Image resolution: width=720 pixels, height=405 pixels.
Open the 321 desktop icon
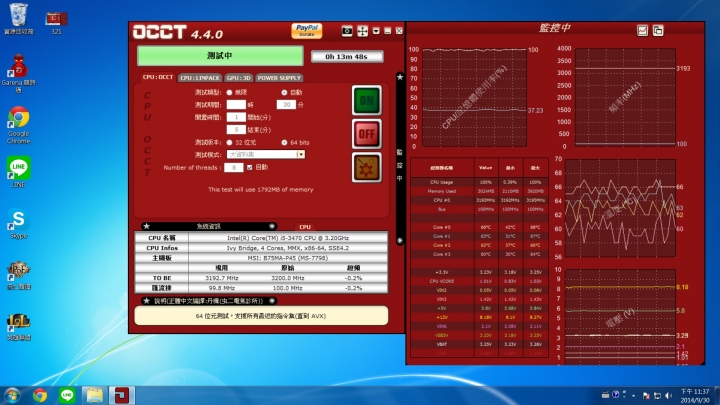pos(56,22)
